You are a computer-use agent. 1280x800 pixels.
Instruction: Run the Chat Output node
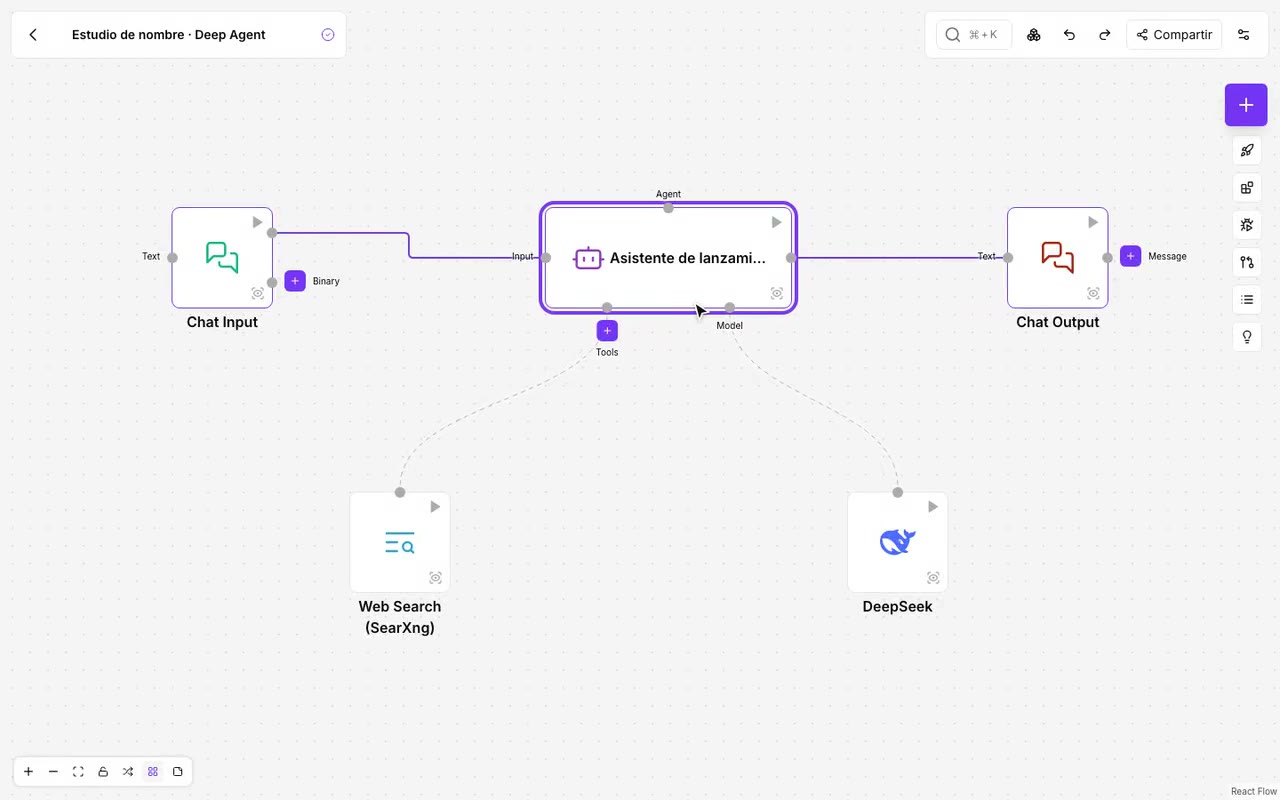tap(1093, 222)
